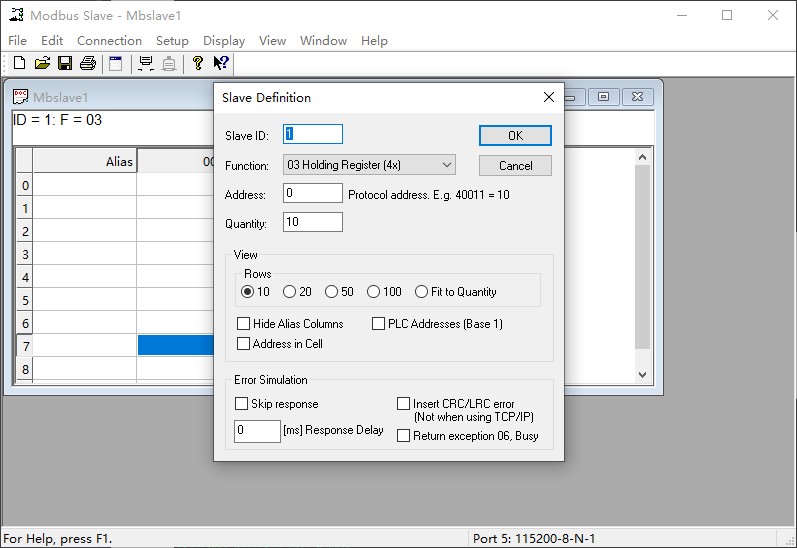Click scroll down arrow in Mbslave1 window

tap(642, 375)
